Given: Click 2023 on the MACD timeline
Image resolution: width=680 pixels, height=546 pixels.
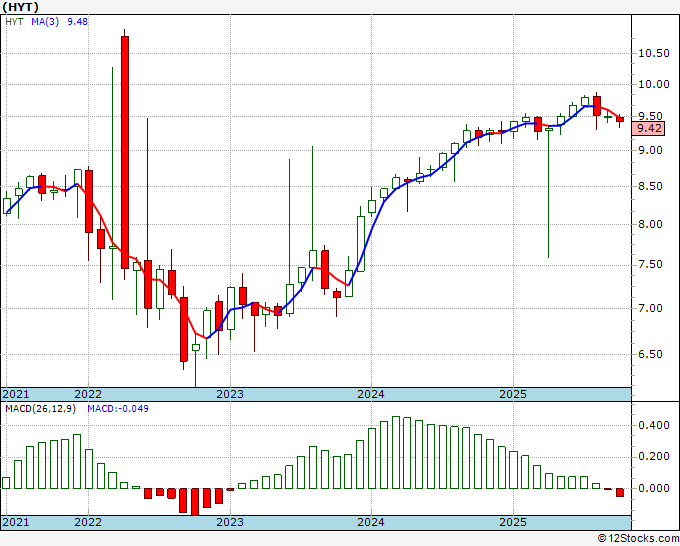Looking at the screenshot, I should point(230,522).
